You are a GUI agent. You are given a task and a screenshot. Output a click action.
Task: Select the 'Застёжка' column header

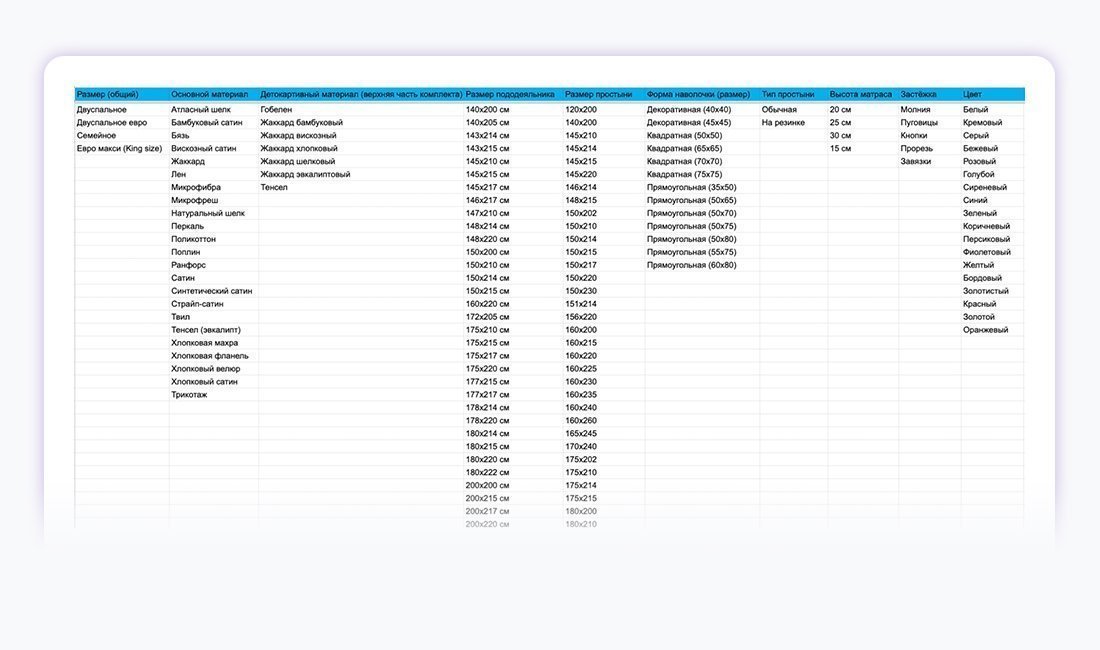click(918, 94)
